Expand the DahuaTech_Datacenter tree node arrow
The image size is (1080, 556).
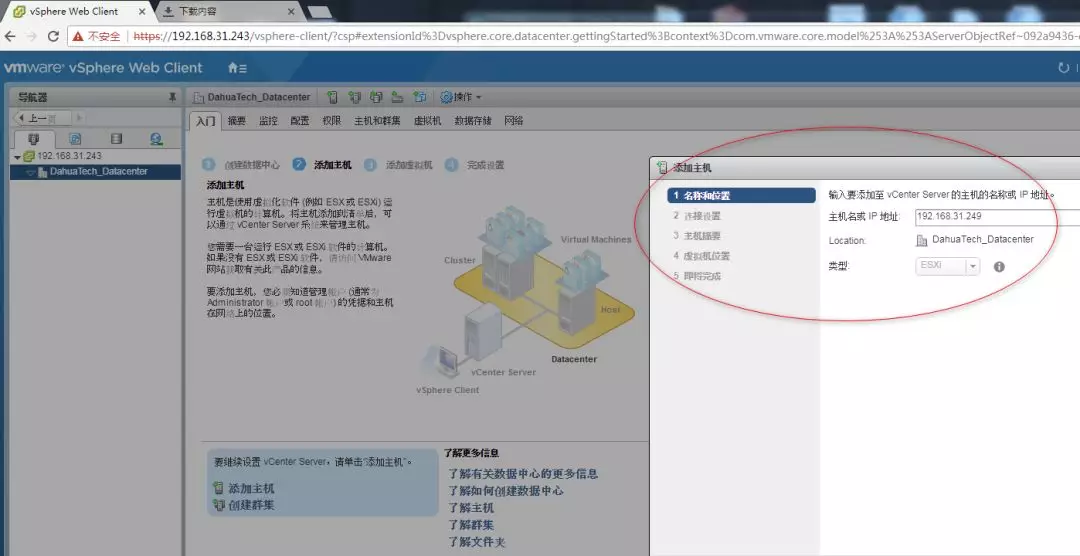point(30,172)
